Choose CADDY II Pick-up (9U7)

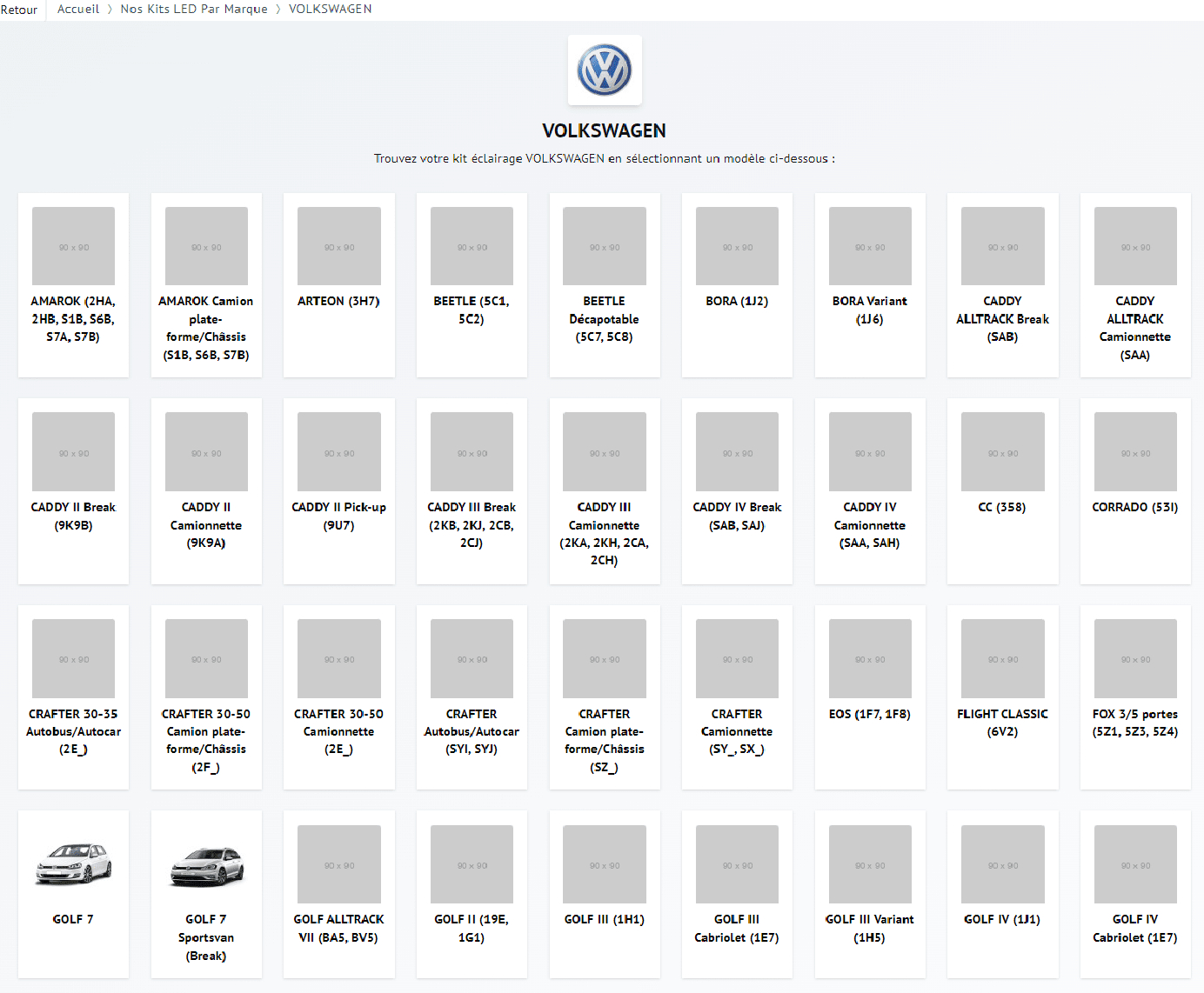[x=339, y=491]
